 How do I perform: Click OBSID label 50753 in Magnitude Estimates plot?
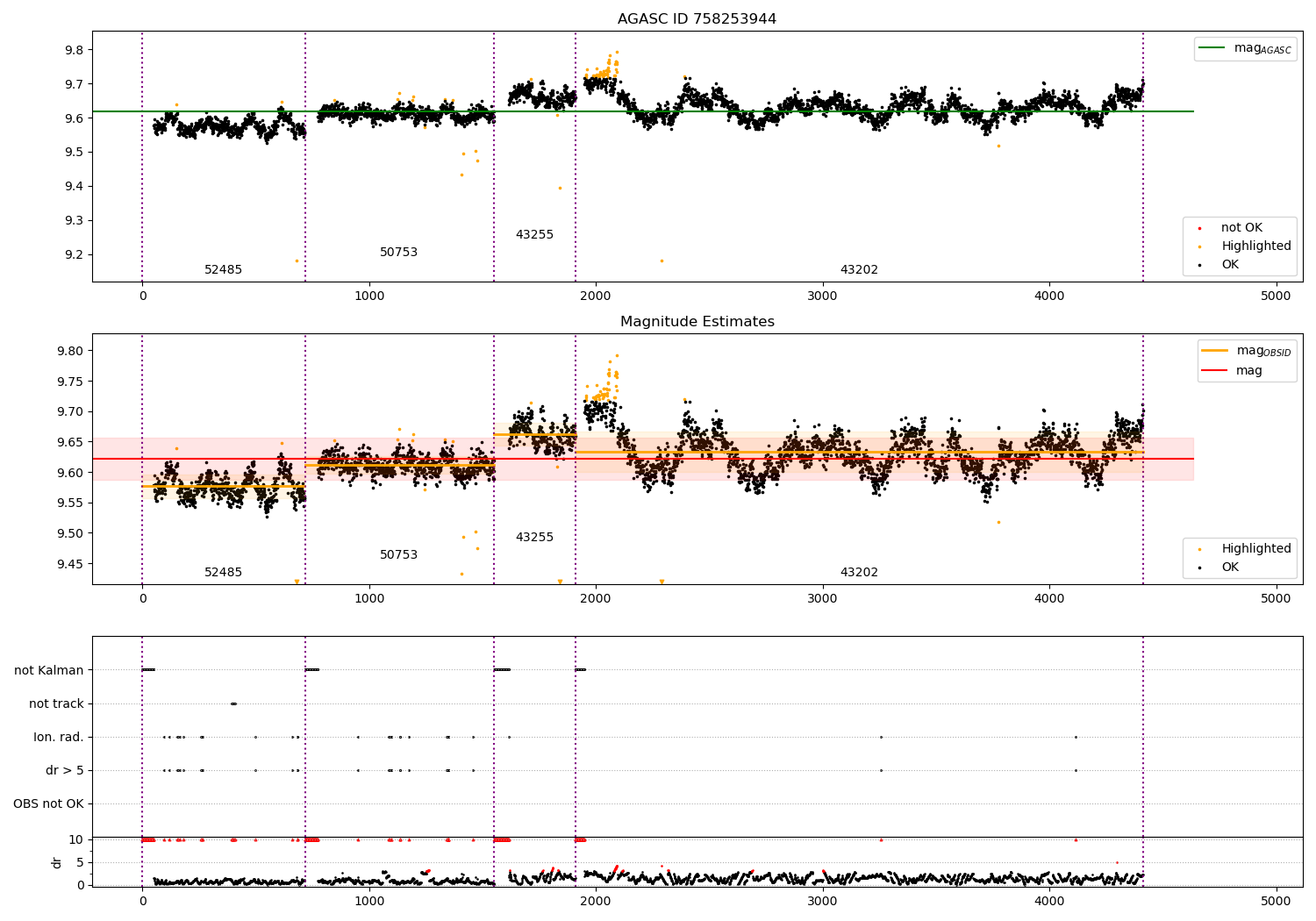pyautogui.click(x=398, y=555)
